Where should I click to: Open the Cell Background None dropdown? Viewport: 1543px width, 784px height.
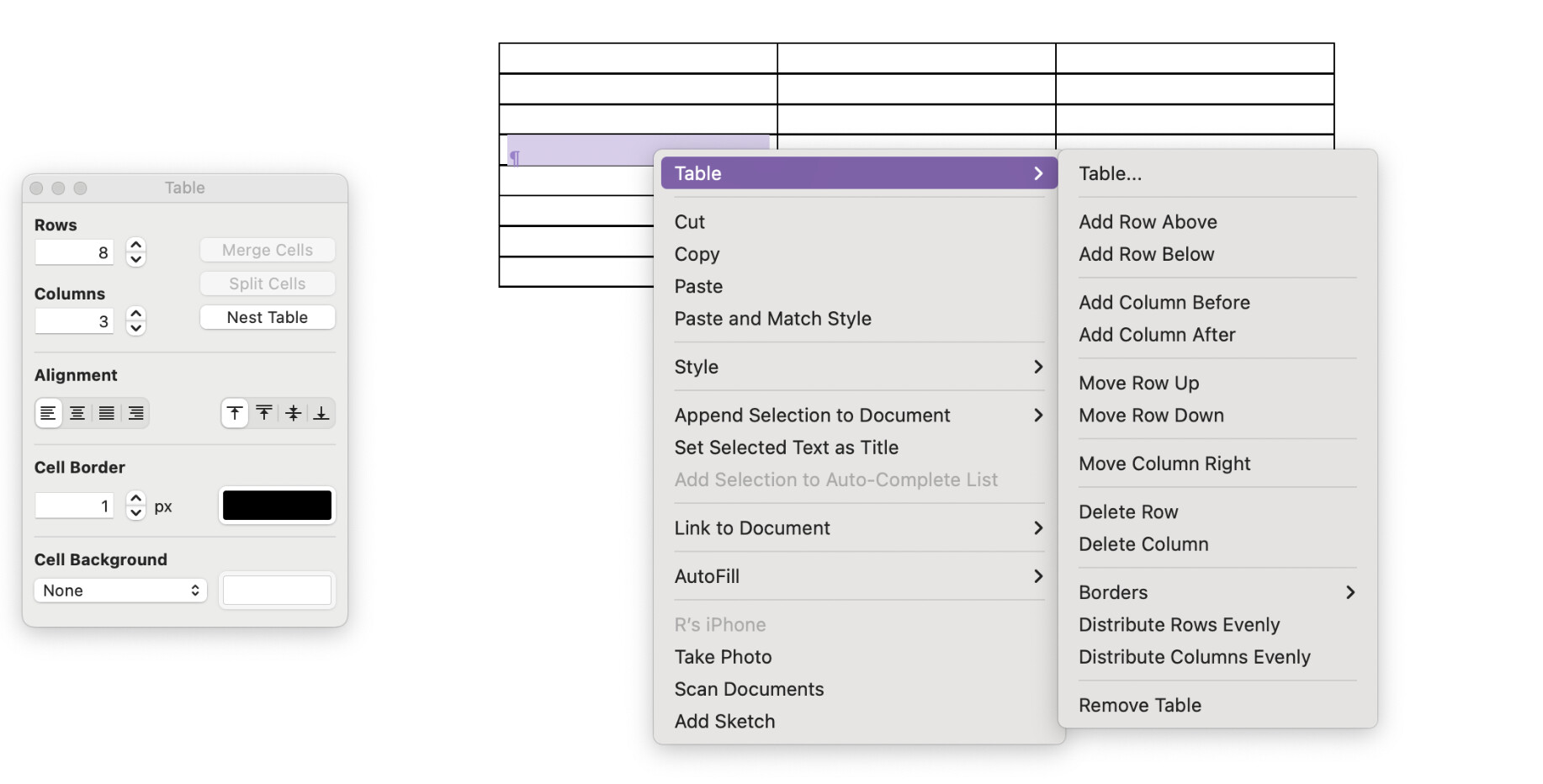(x=120, y=591)
